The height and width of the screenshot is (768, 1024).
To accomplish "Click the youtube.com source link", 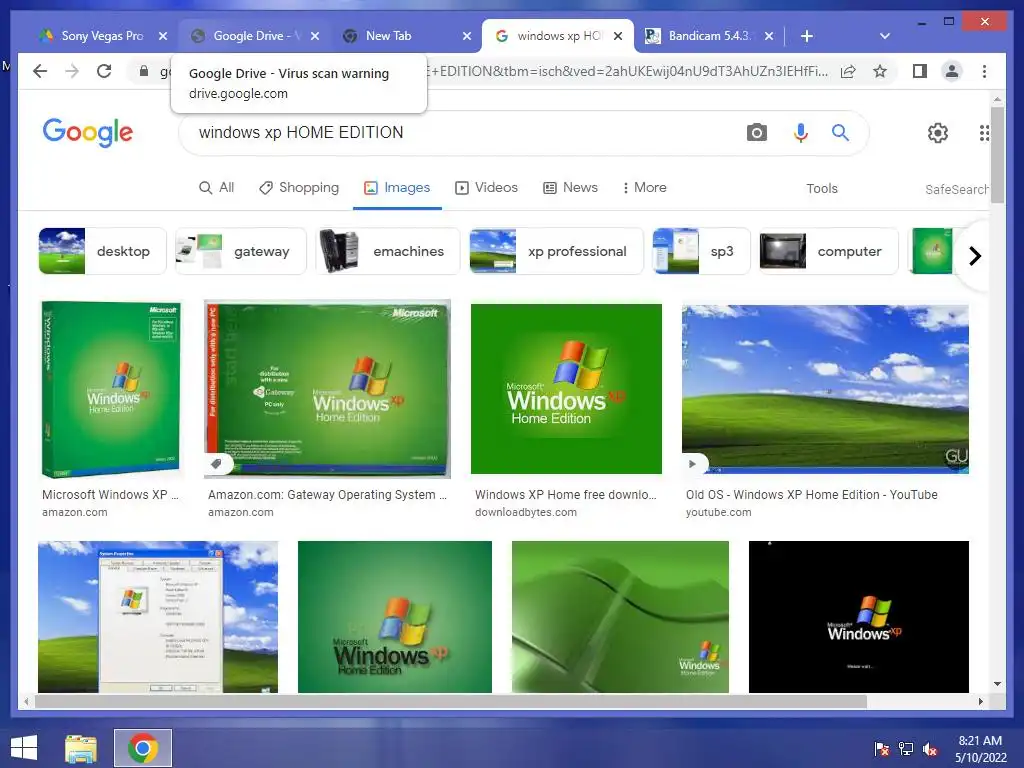I will pyautogui.click(x=718, y=513).
